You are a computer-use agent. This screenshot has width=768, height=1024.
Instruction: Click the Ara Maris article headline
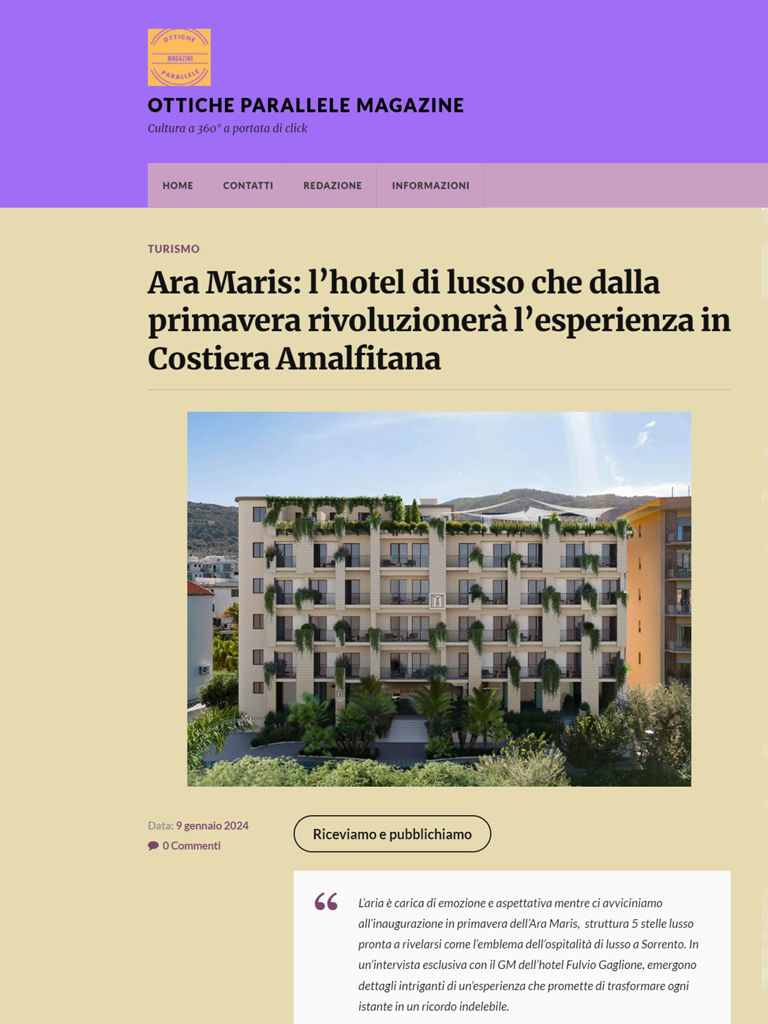[x=439, y=320]
